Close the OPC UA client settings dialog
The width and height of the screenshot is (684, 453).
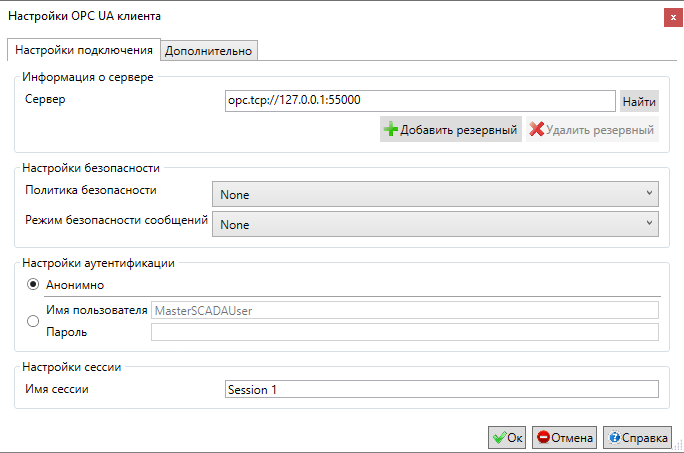pyautogui.click(x=673, y=18)
